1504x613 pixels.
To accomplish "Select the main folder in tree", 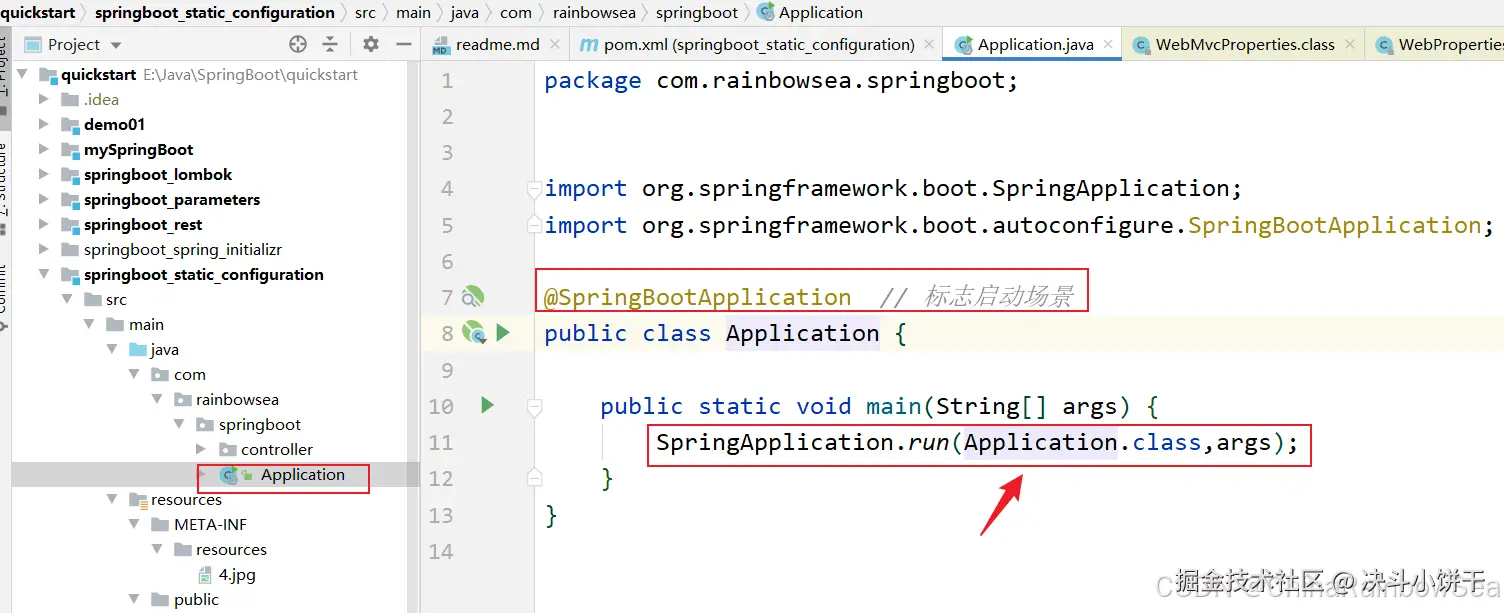I will pos(146,324).
